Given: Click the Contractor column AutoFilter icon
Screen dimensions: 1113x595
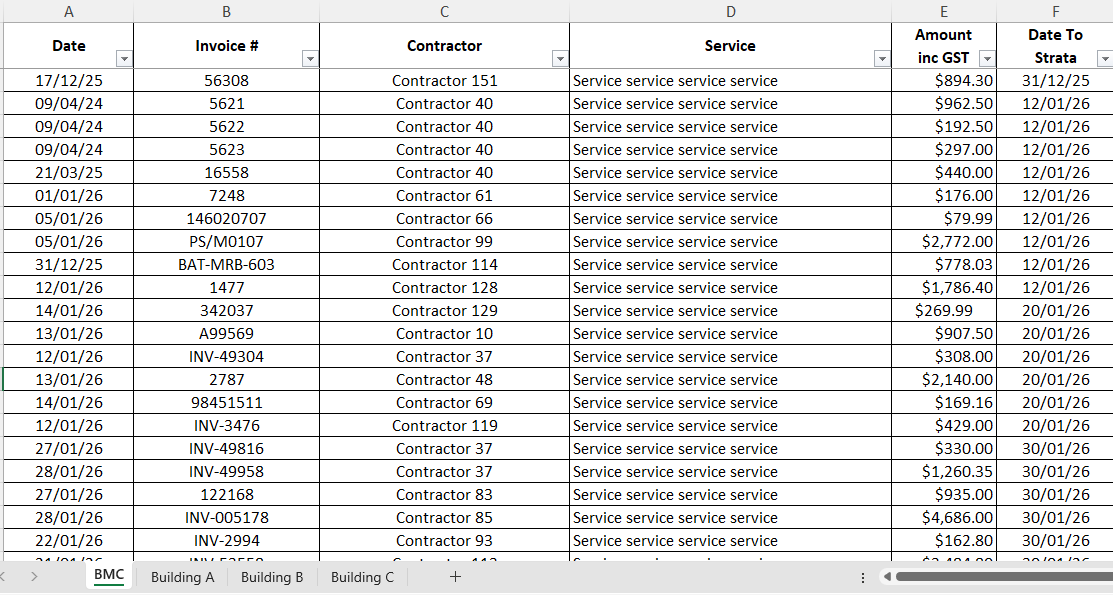Looking at the screenshot, I should (x=560, y=58).
